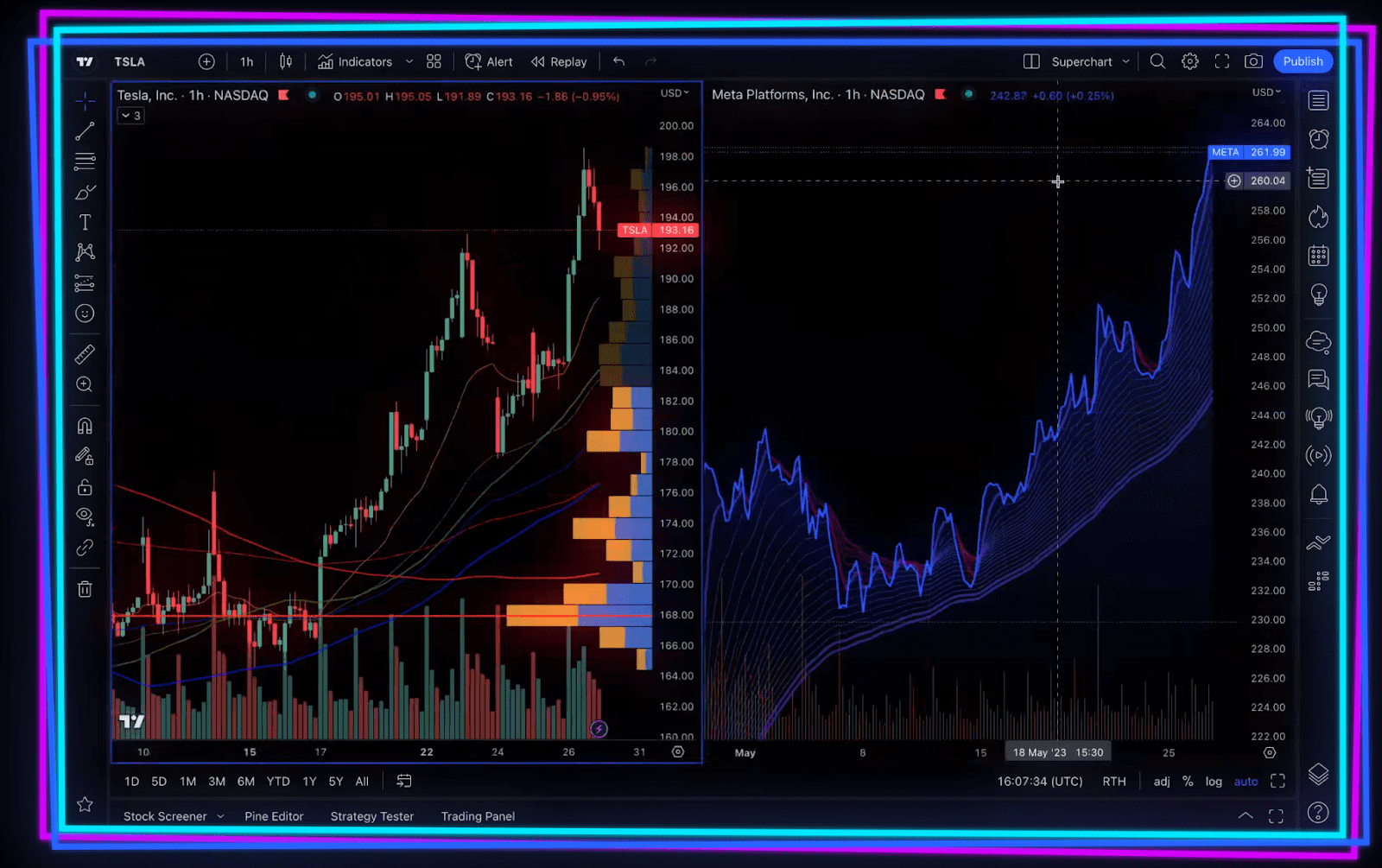Expand the Indicators favorites chevron
This screenshot has height=868, width=1382.
409,61
